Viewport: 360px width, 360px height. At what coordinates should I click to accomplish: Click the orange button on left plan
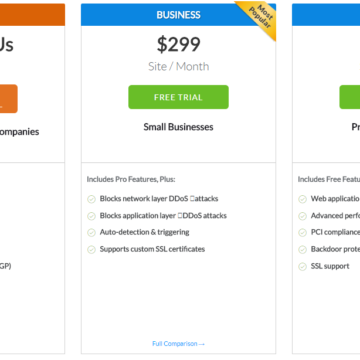tap(9, 99)
